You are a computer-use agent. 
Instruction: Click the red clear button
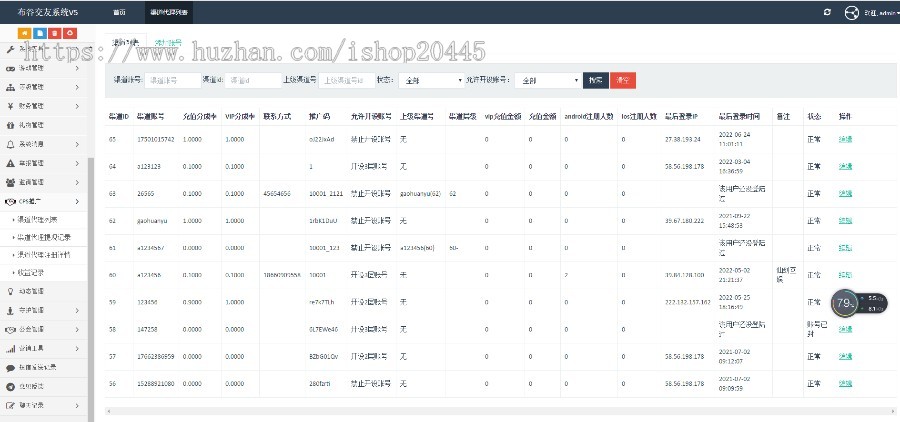[623, 80]
